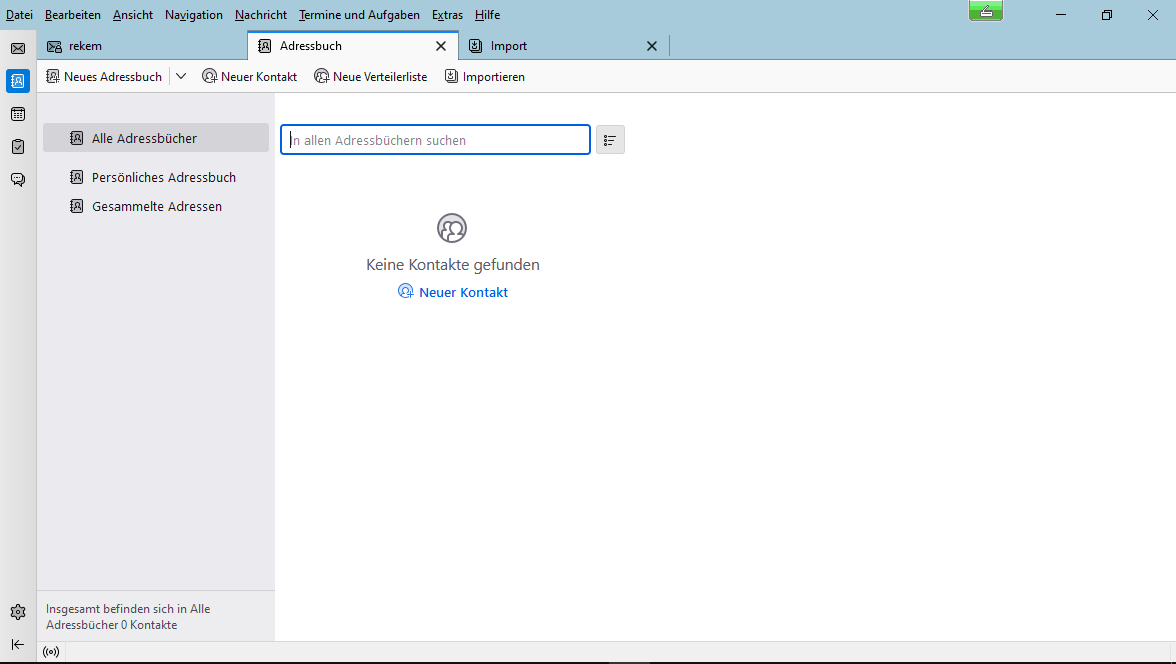The width and height of the screenshot is (1176, 664).
Task: Collapse the spaces toolbar with arrow icon
Action: point(18,644)
